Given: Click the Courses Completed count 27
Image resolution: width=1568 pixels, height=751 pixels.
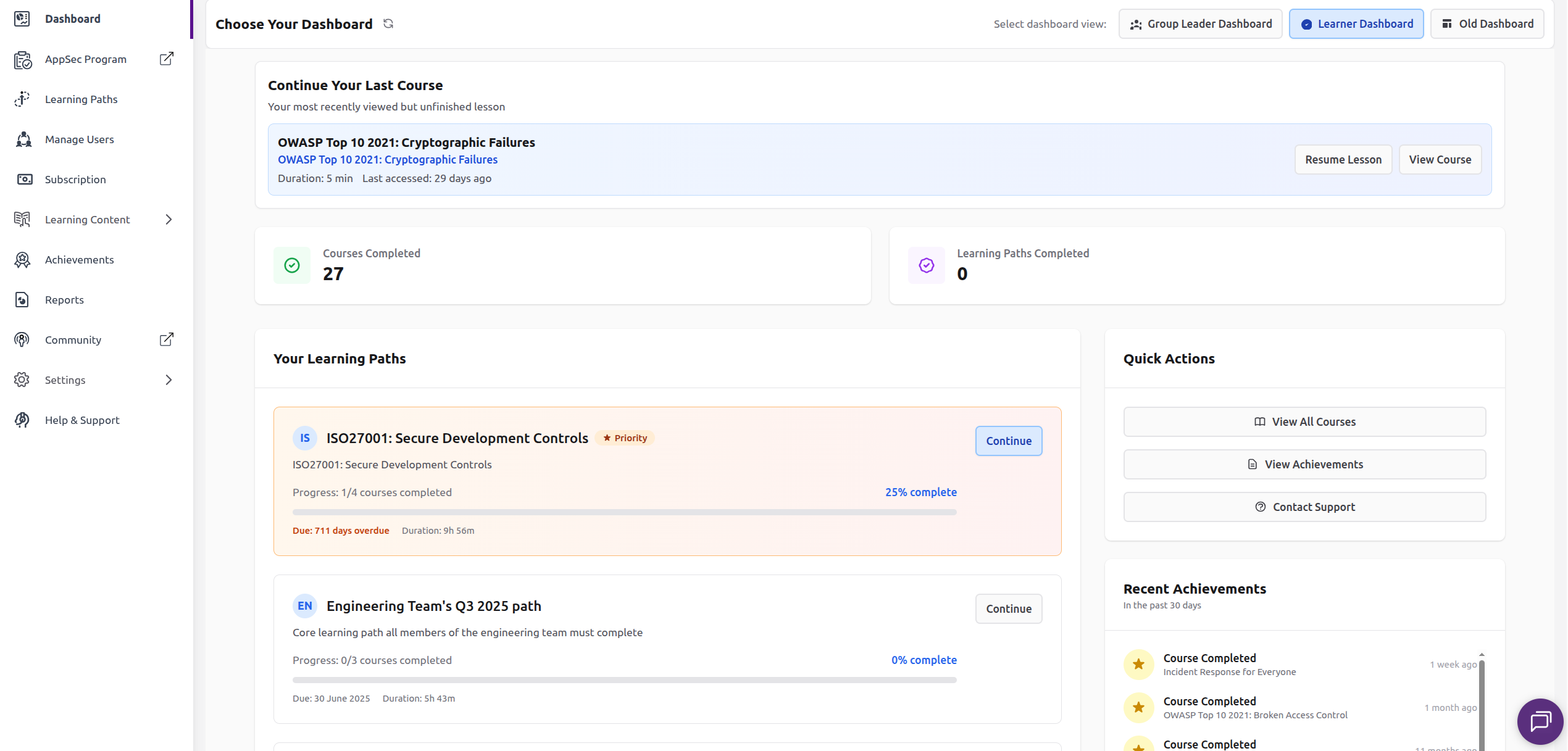Looking at the screenshot, I should tap(333, 274).
